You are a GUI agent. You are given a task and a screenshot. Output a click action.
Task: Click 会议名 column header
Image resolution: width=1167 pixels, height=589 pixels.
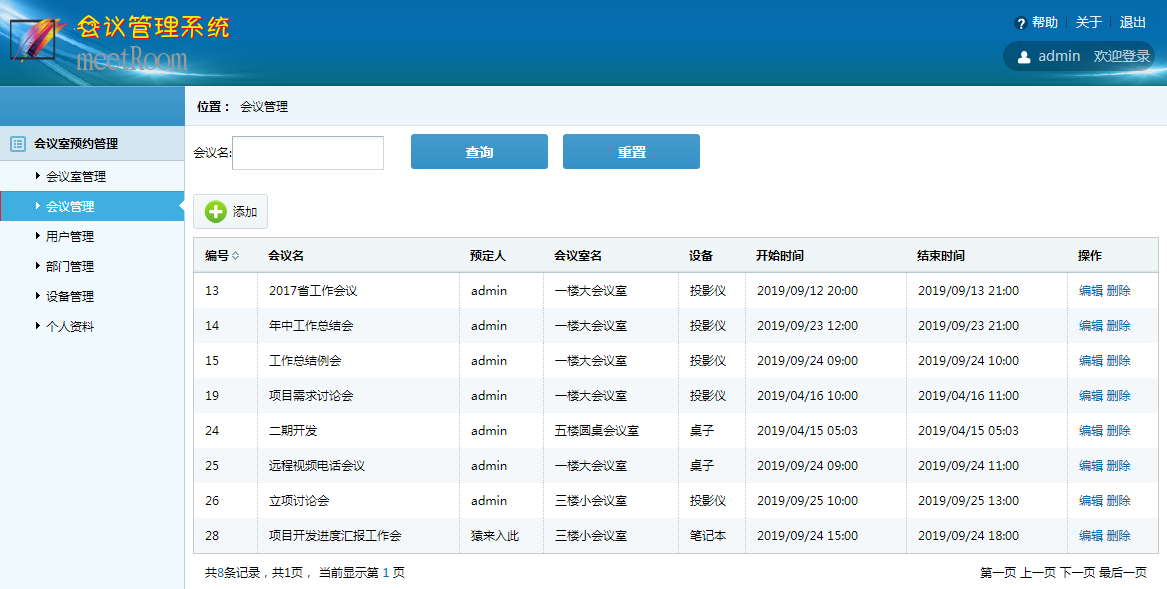pyautogui.click(x=287, y=255)
